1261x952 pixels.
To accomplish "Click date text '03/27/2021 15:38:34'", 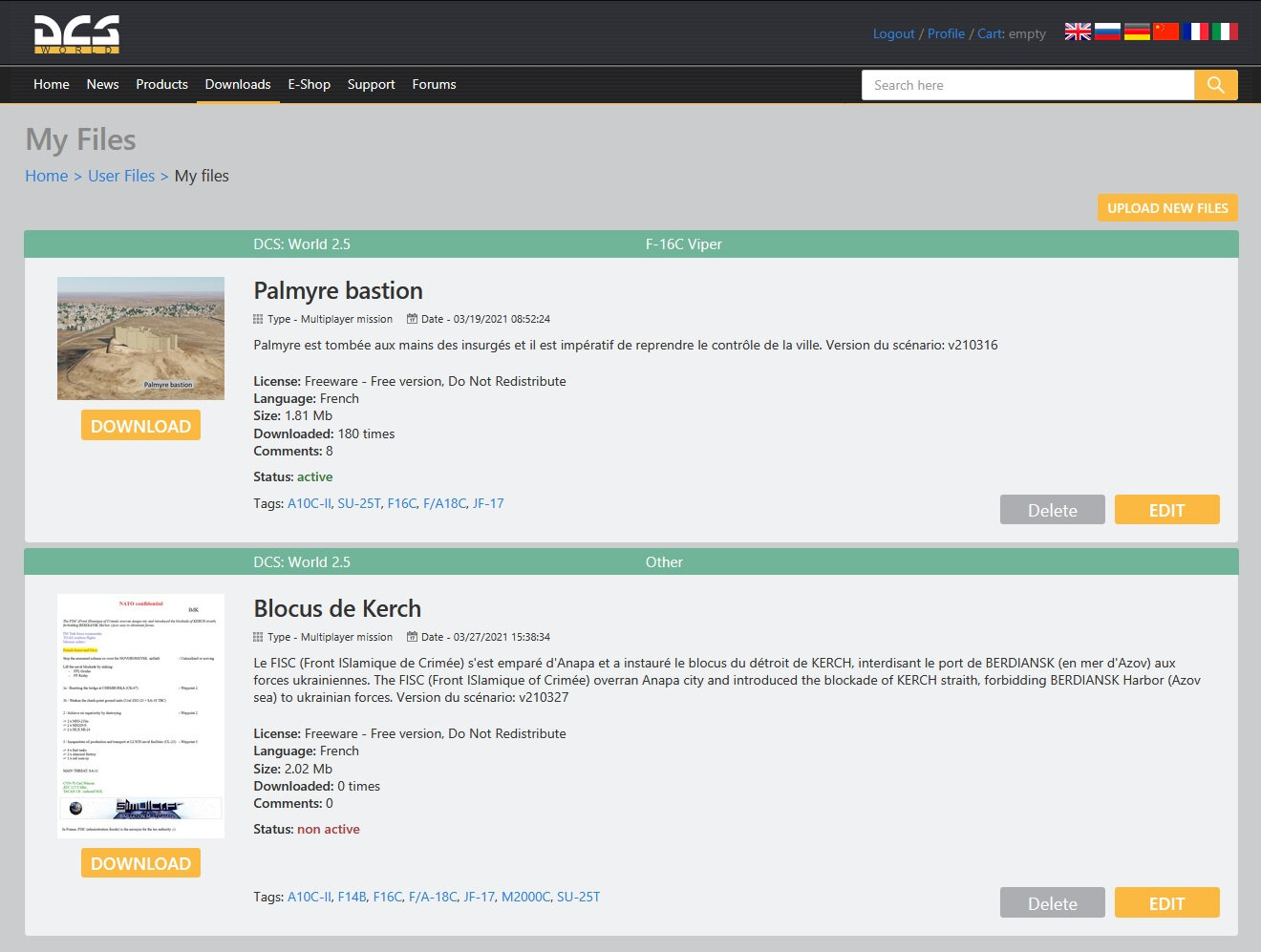I will pos(502,637).
